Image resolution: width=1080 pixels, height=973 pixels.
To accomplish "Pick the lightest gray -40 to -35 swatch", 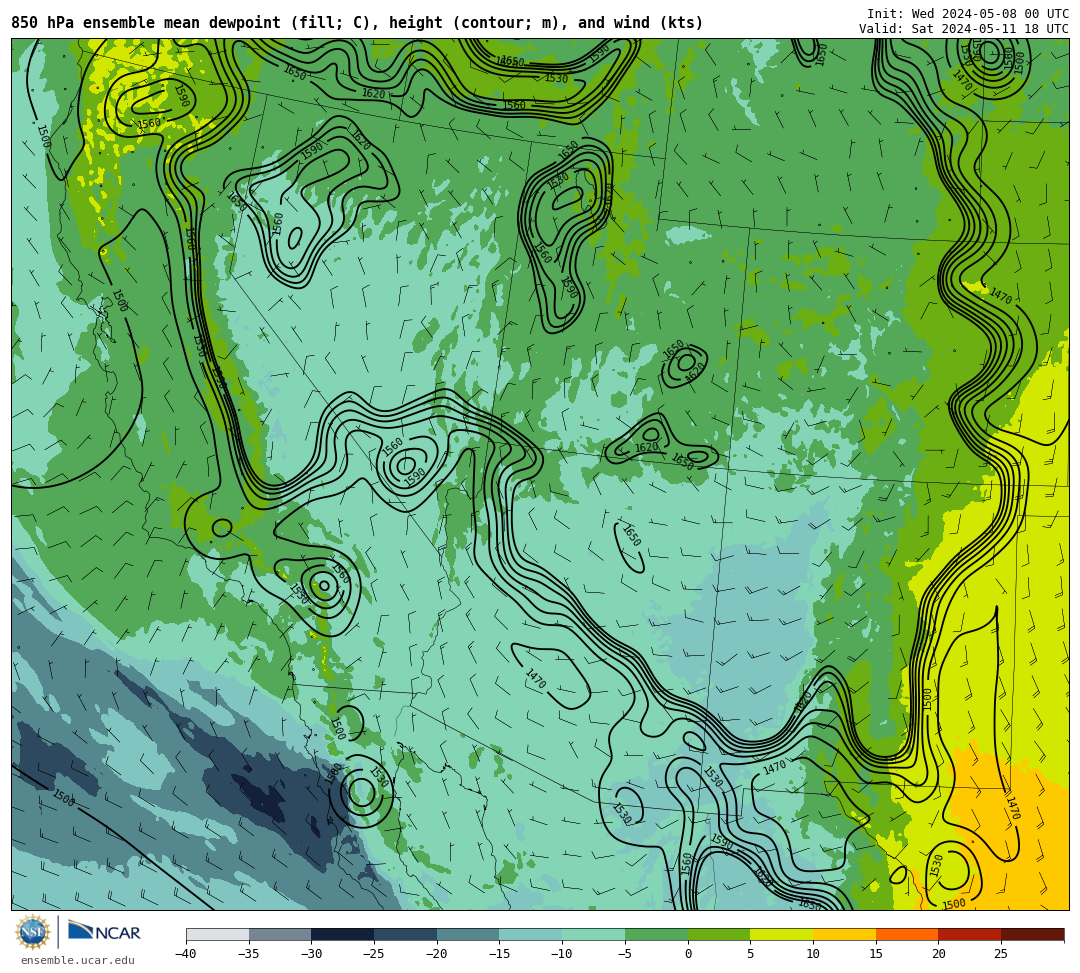I will click(x=218, y=934).
